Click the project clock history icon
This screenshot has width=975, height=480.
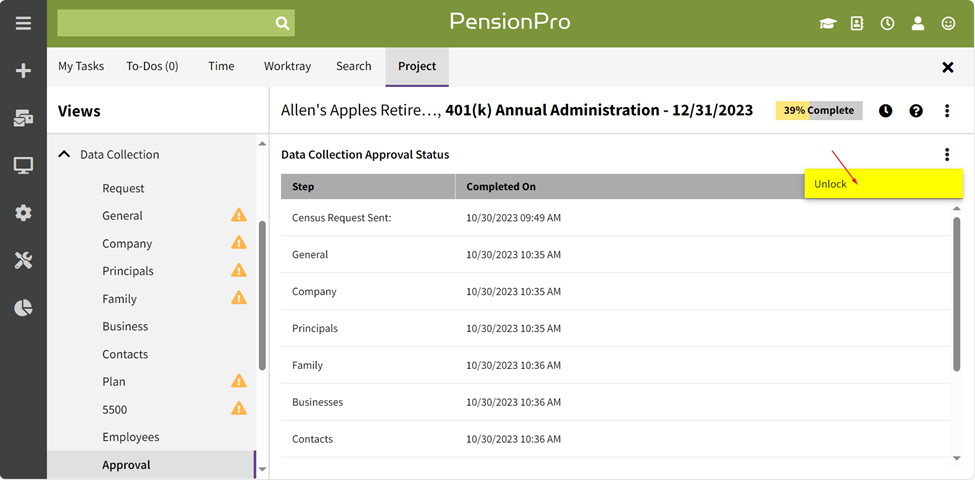click(885, 111)
